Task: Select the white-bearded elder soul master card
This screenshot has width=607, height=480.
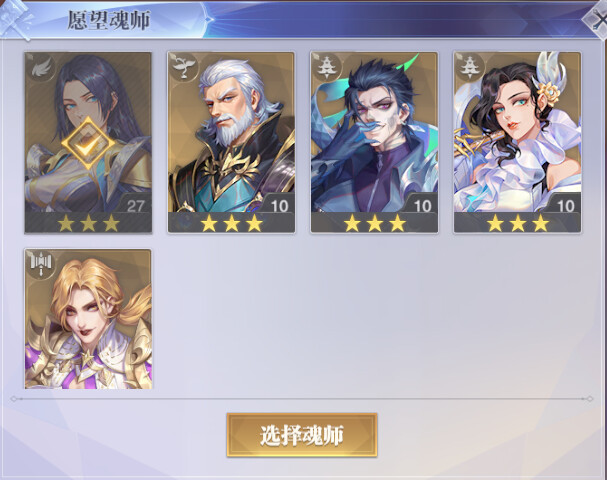Action: point(231,142)
